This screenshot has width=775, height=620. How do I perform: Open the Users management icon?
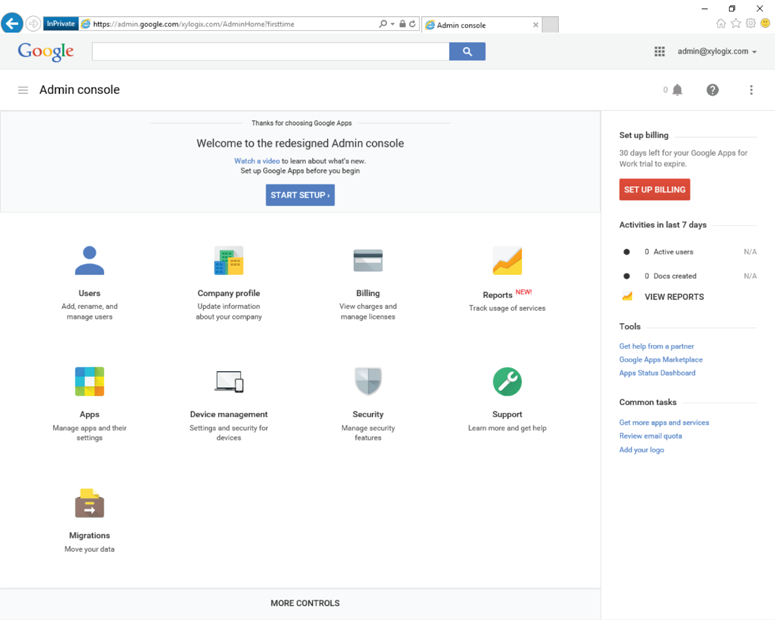89,261
